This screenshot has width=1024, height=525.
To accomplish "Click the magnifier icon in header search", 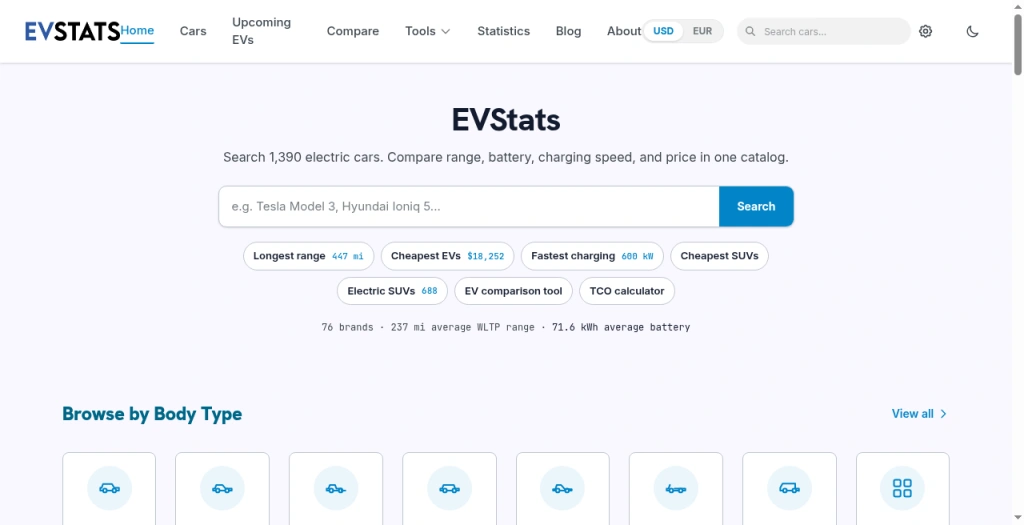I will coord(750,31).
